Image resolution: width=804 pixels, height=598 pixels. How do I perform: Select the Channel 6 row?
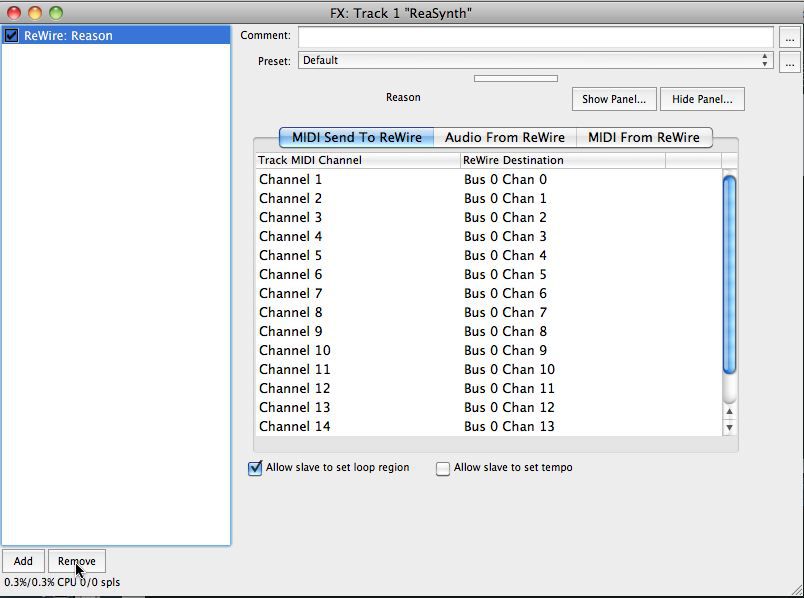(x=489, y=274)
